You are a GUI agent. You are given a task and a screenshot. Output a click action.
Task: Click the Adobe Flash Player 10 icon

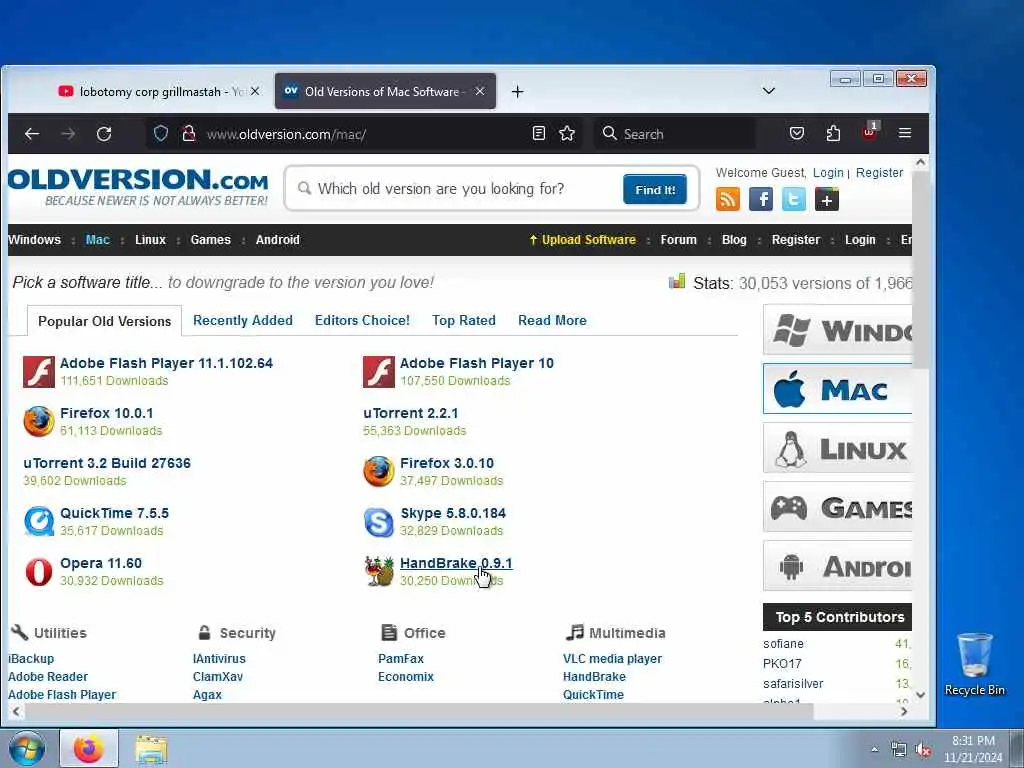(x=379, y=372)
